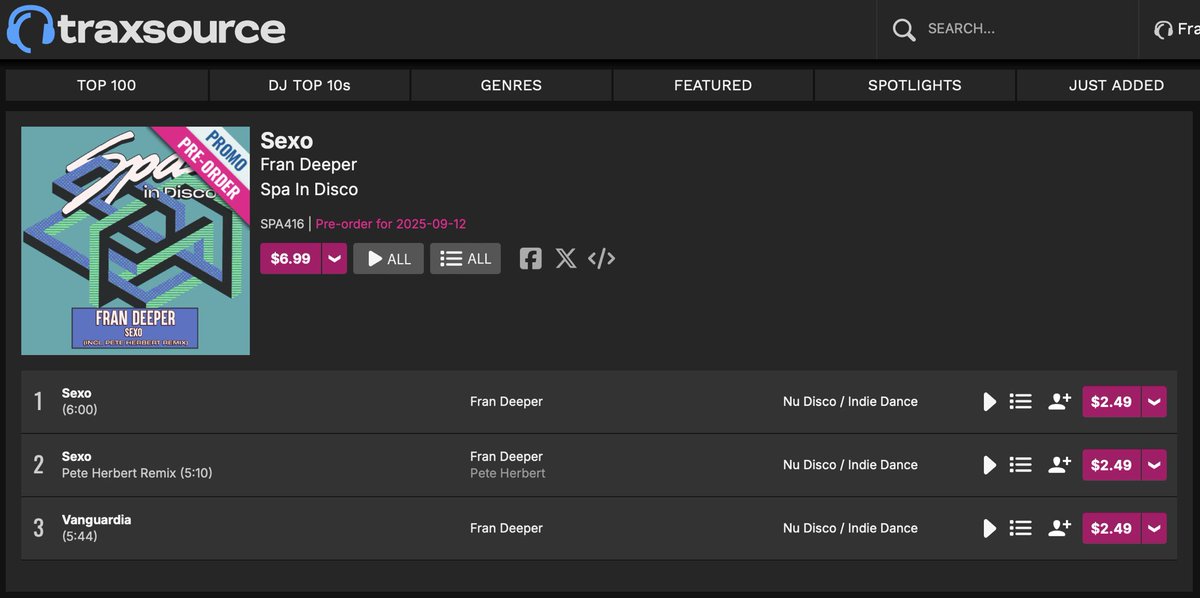
Task: Open the TOP 100 menu
Action: coord(107,85)
